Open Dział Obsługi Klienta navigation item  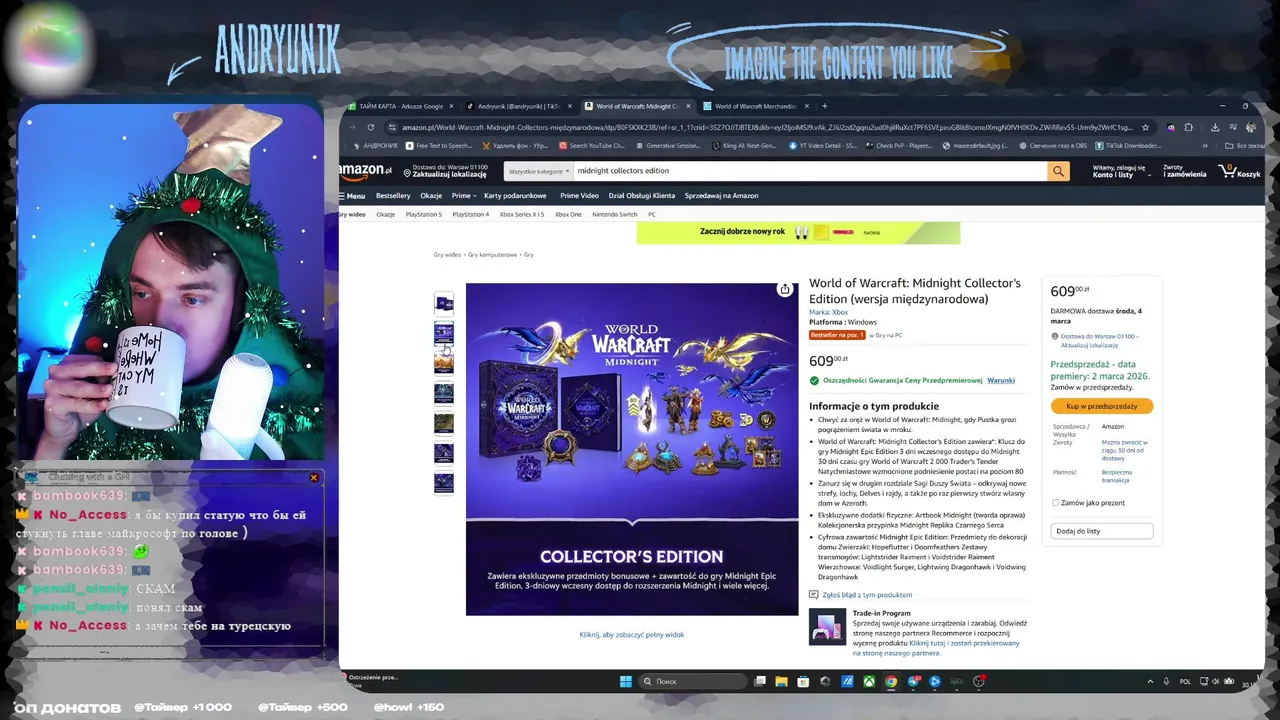[642, 196]
